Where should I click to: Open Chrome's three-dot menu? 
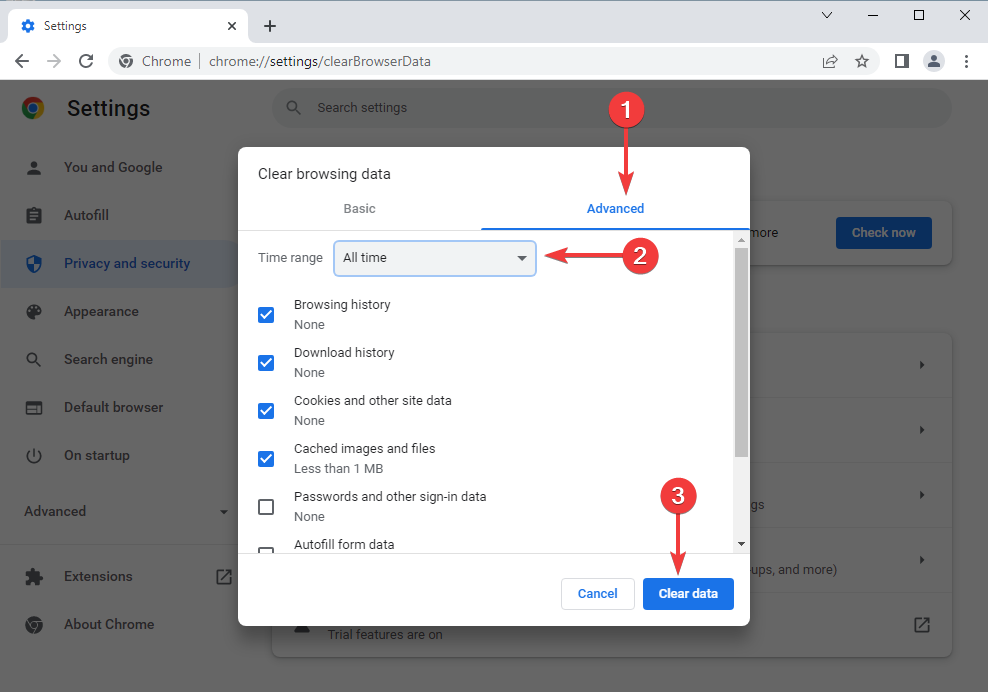(966, 61)
